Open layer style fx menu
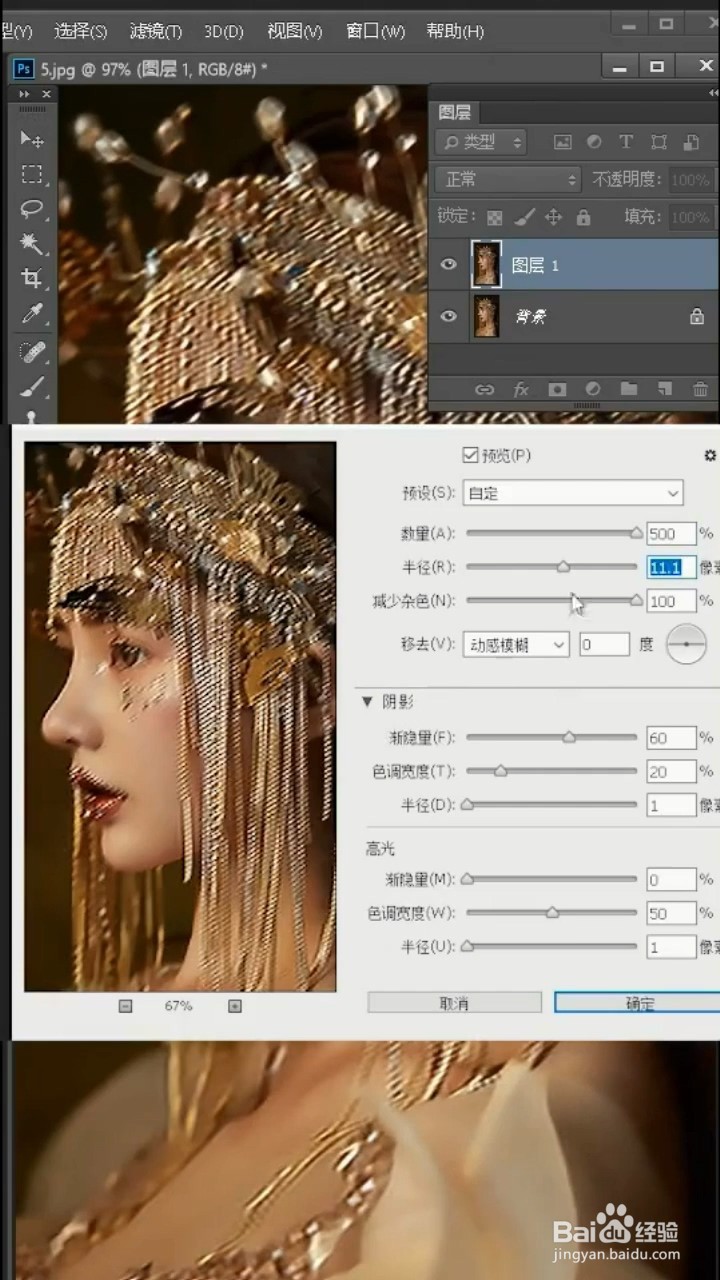The image size is (720, 1280). pyautogui.click(x=521, y=390)
